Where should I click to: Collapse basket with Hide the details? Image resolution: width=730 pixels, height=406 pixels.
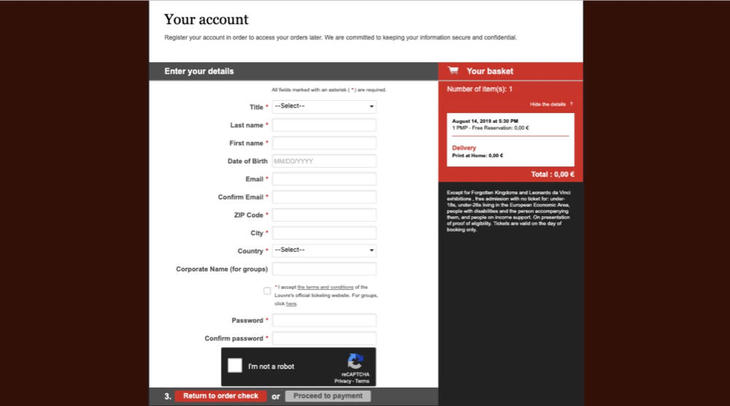548,104
